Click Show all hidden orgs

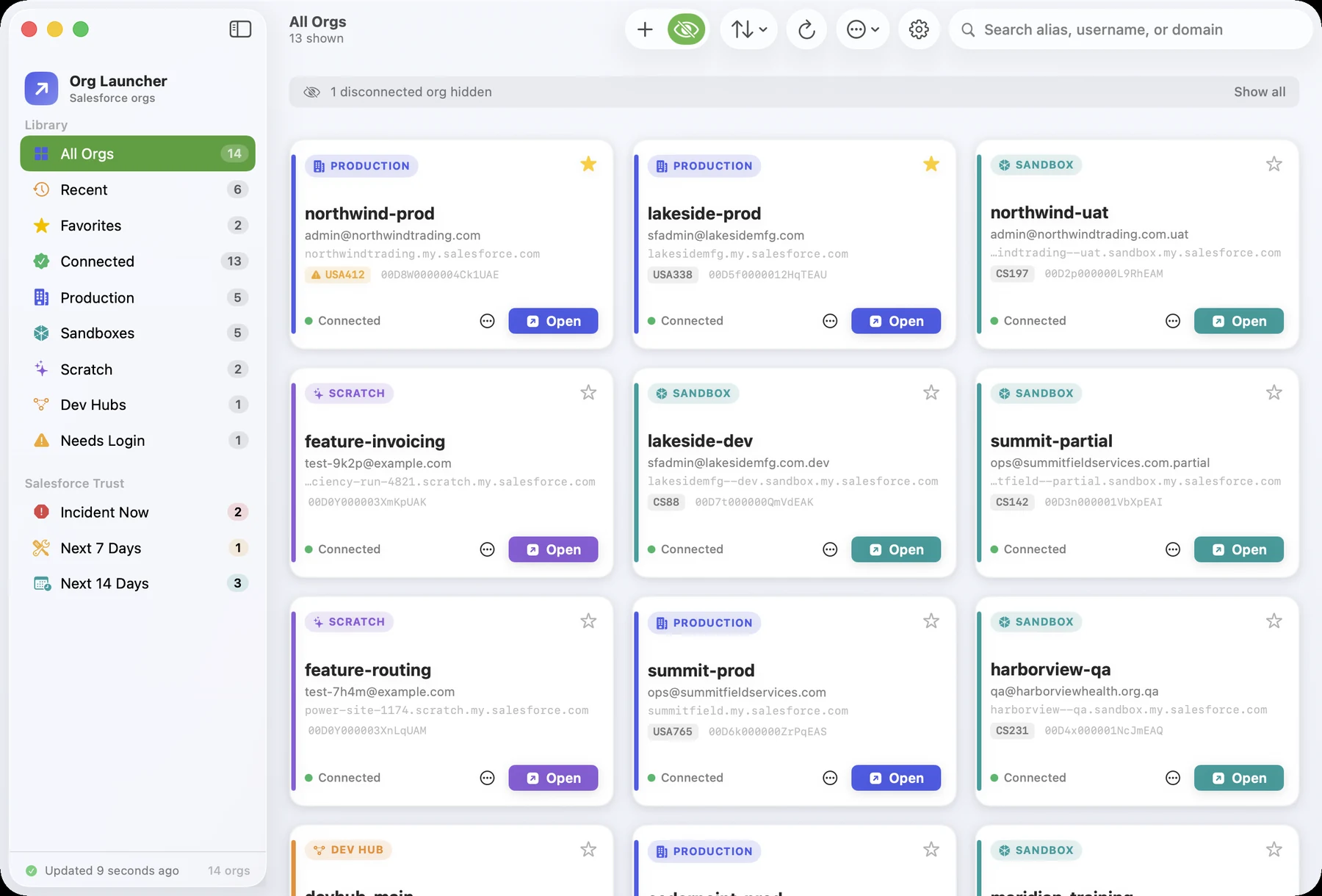coord(1260,92)
